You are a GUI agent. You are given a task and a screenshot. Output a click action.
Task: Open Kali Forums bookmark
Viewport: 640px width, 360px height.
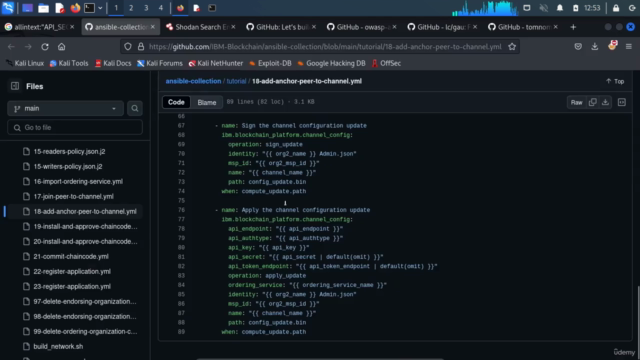(x=160, y=63)
